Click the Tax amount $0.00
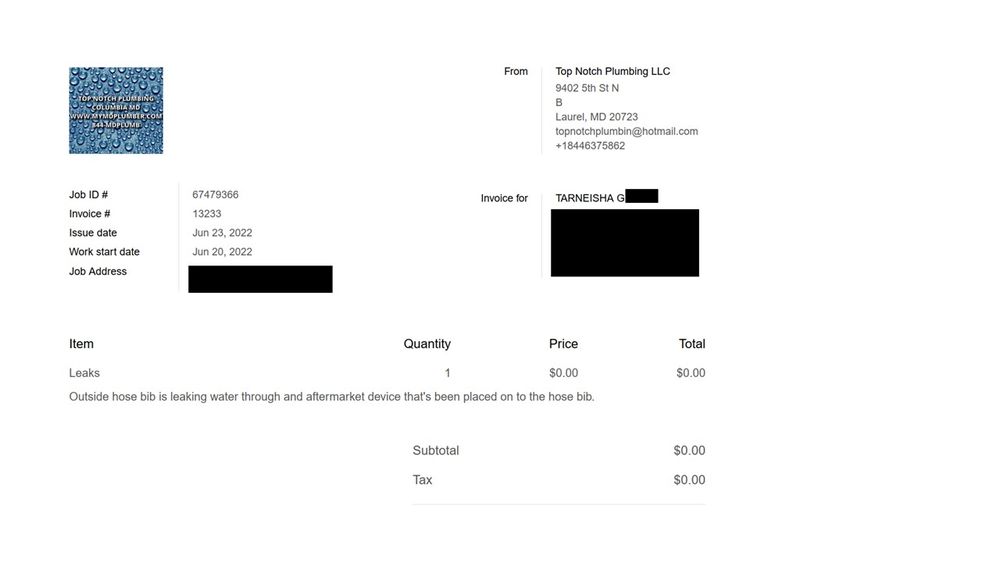Viewport: 1000px width, 562px height. [x=689, y=480]
